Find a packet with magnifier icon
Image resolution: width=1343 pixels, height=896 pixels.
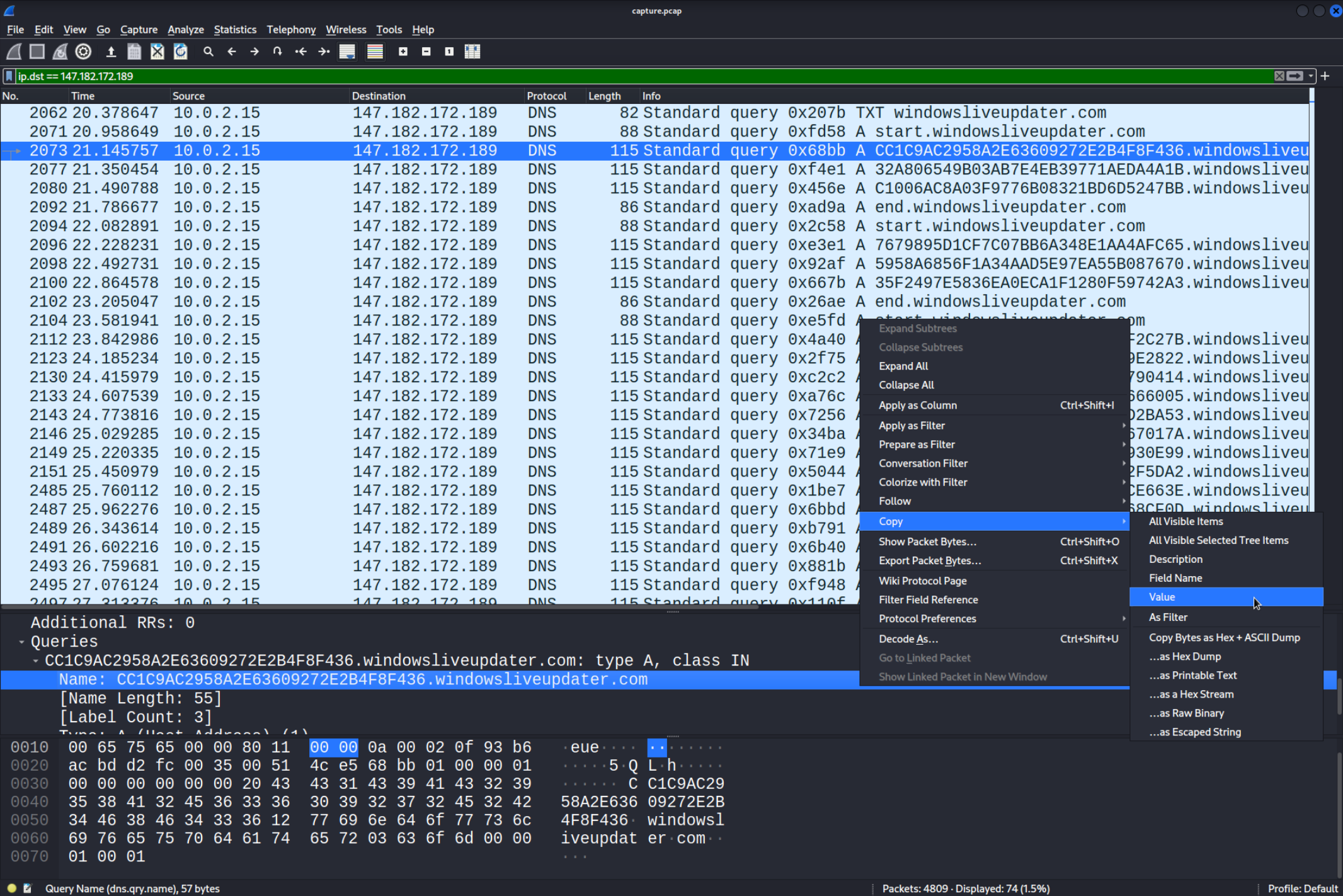(x=209, y=52)
